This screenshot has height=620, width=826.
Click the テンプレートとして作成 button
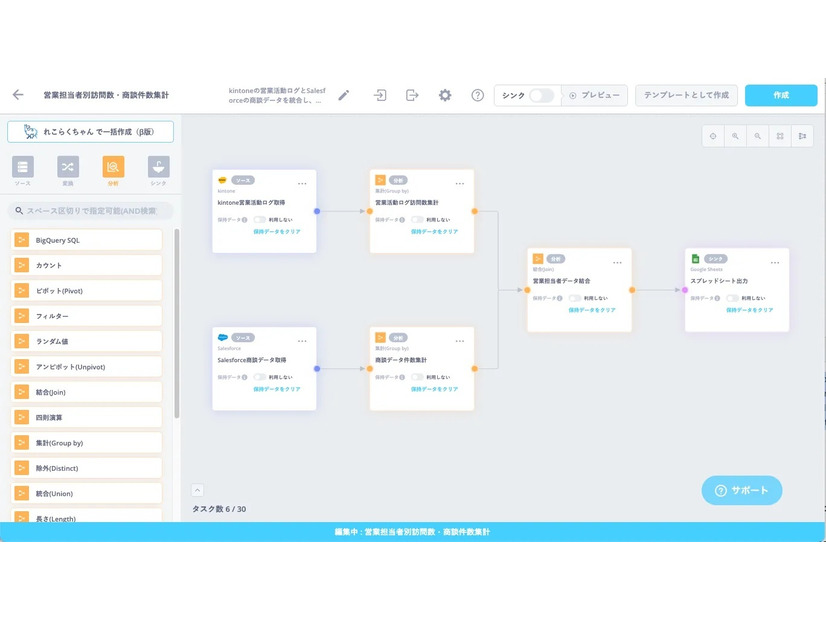pos(686,95)
